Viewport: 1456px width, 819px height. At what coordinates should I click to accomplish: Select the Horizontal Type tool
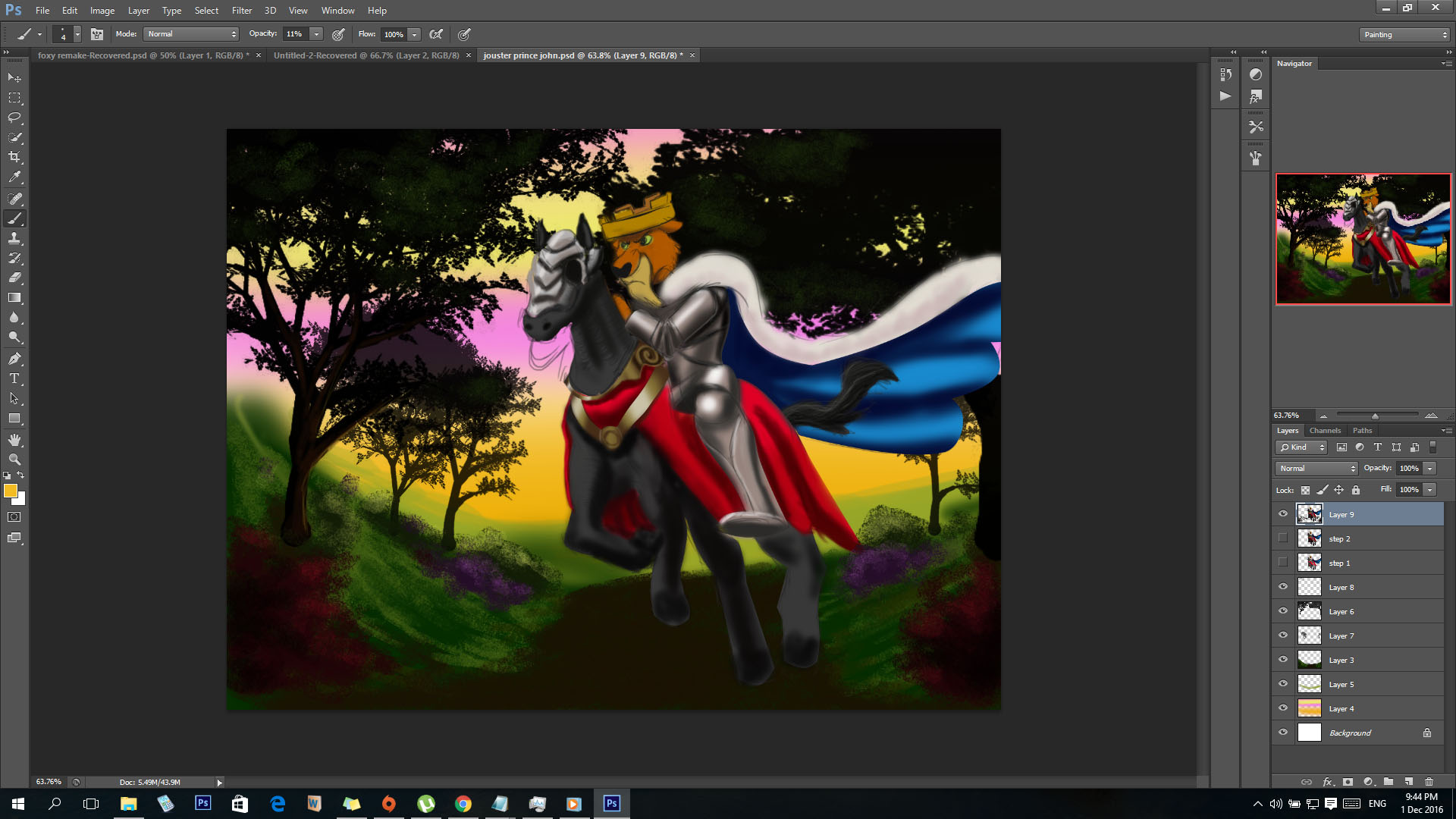click(14, 378)
